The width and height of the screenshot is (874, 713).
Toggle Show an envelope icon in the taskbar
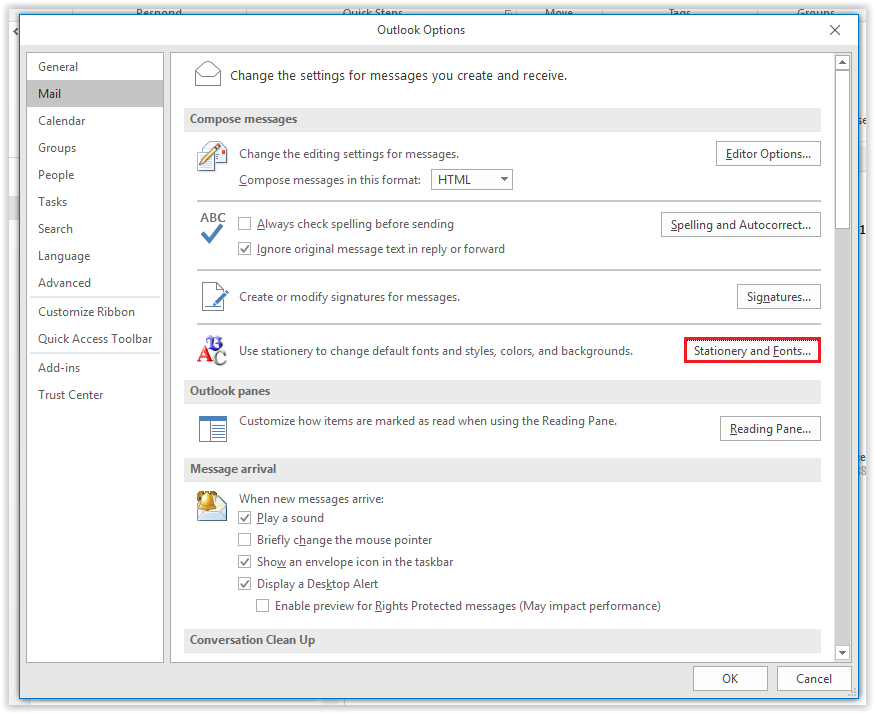click(x=244, y=561)
